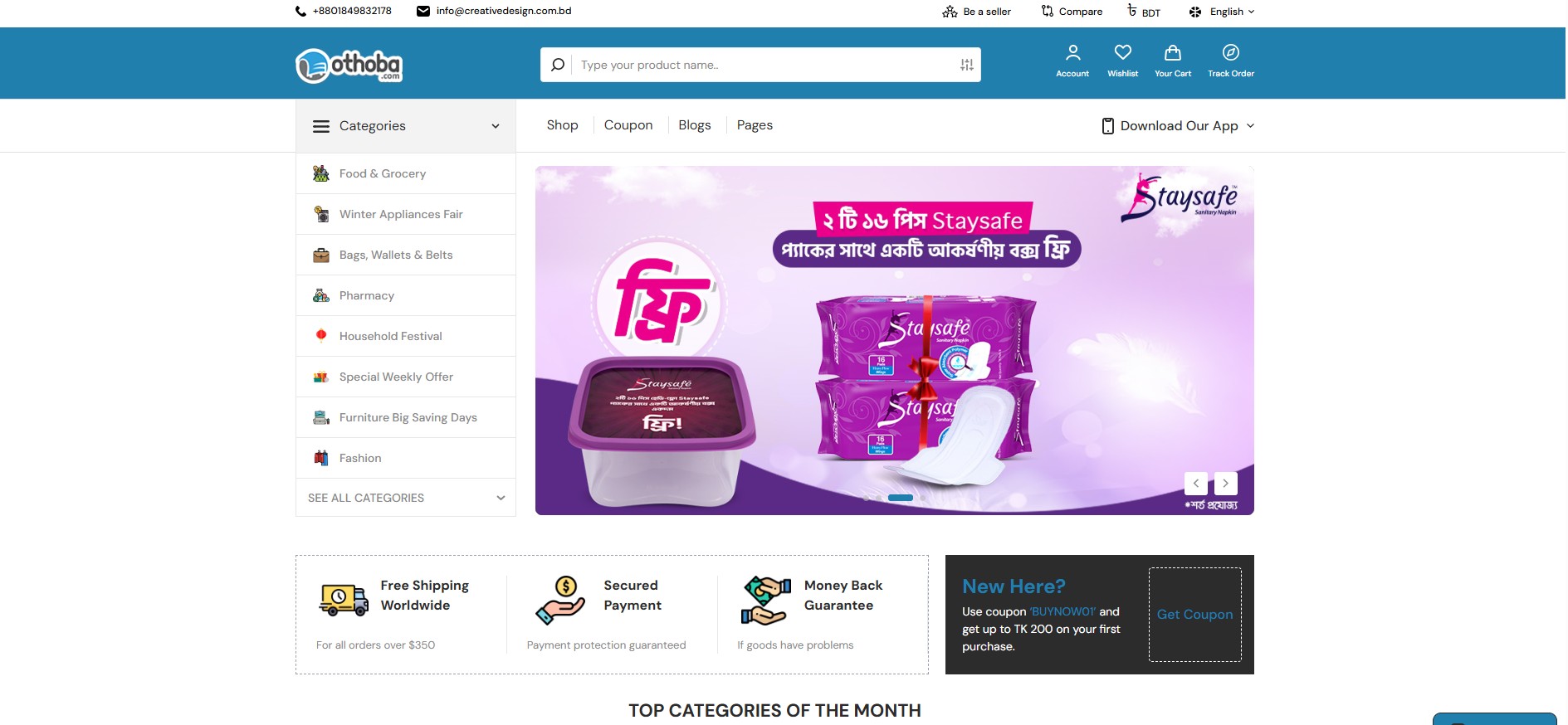Click the info@creativedesign.com.bd email address

pyautogui.click(x=504, y=11)
